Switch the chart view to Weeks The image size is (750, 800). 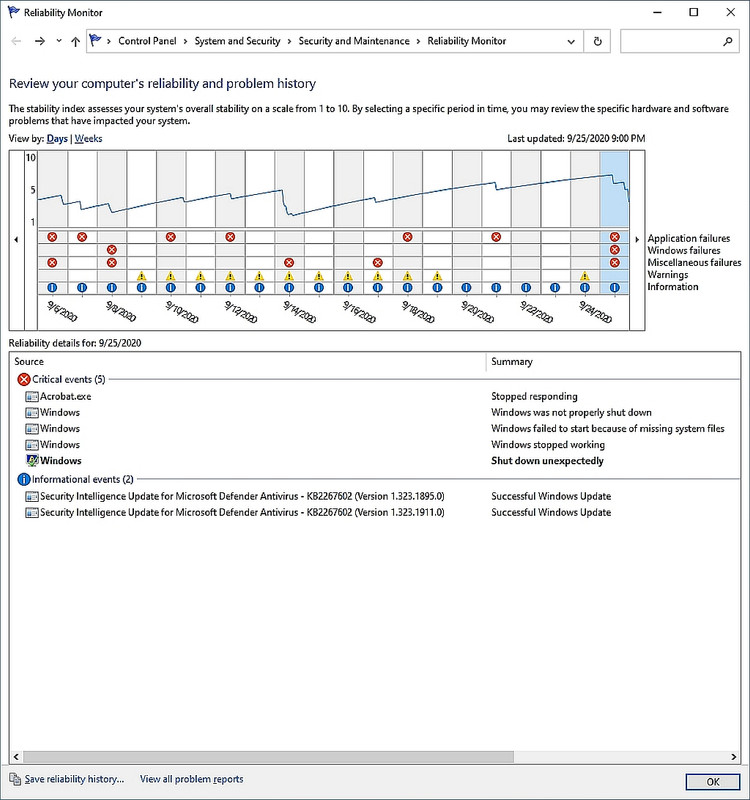[x=88, y=139]
